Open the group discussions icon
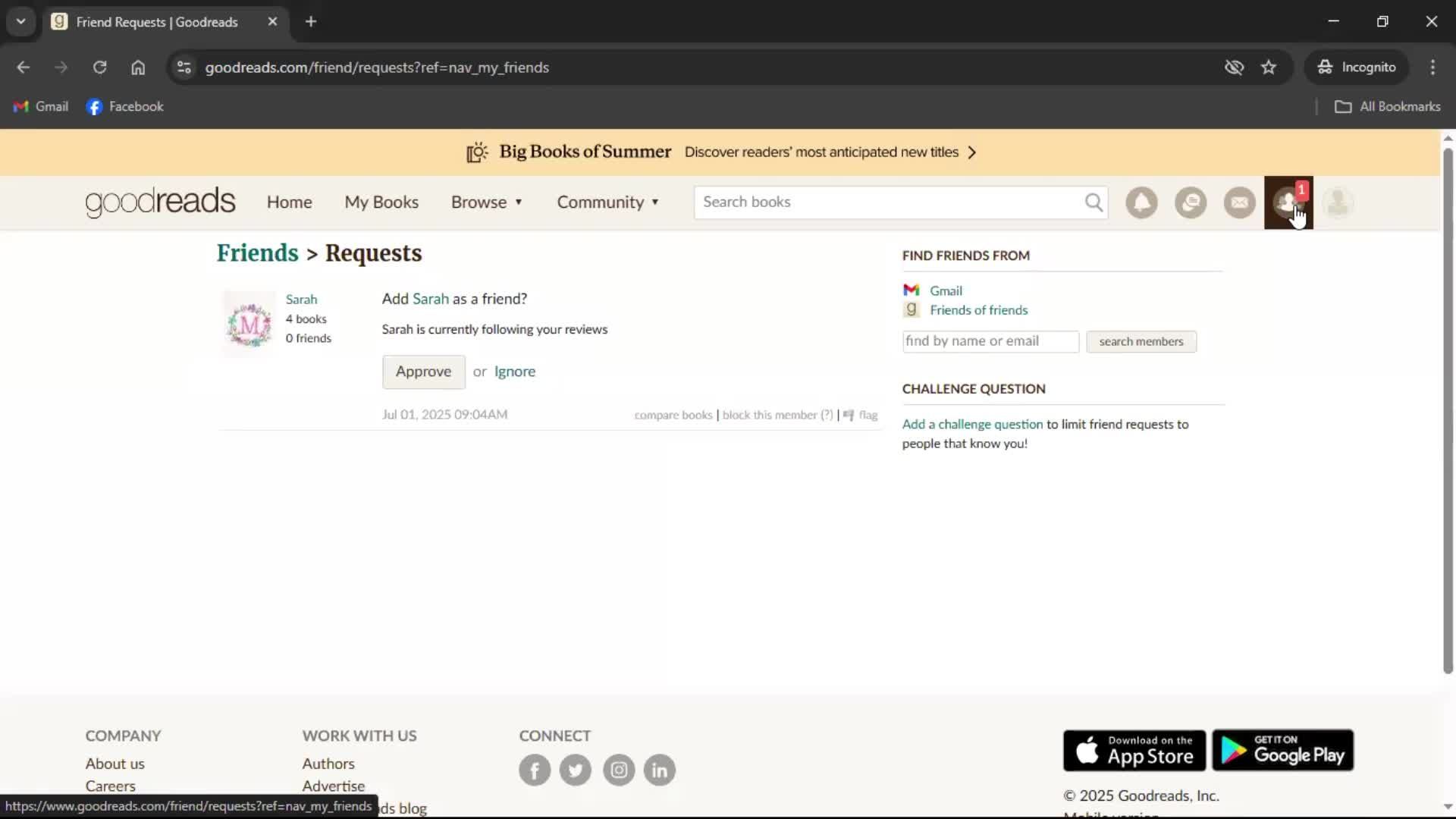 click(1191, 202)
